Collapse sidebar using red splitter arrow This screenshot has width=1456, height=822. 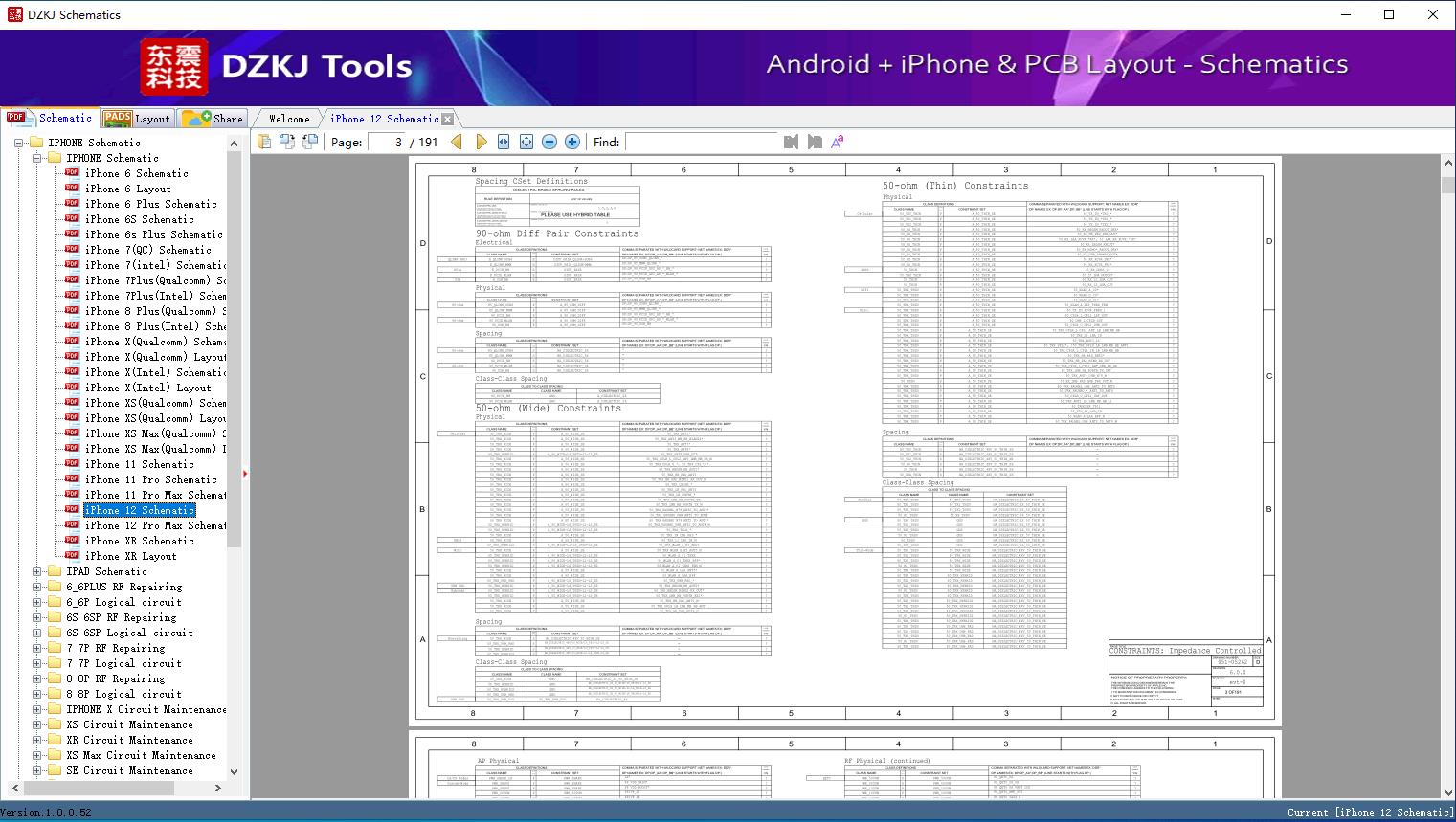click(x=246, y=473)
